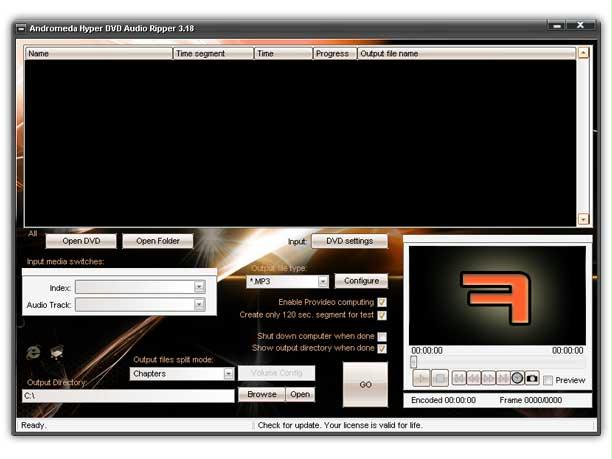Click the Volume Config button
Viewport: 612px width, 459px height.
tap(277, 373)
